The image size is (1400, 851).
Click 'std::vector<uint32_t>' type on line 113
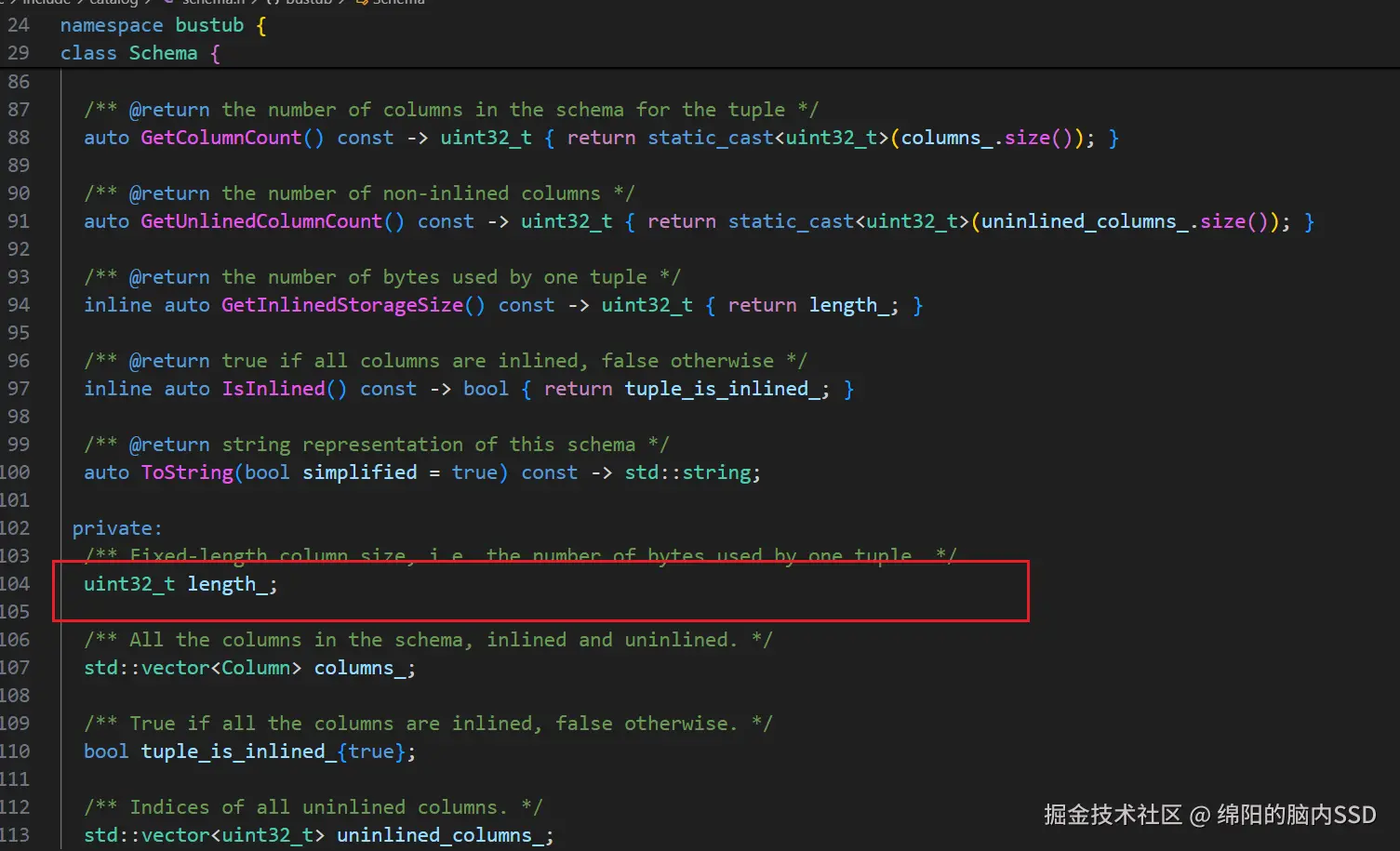pos(205,835)
